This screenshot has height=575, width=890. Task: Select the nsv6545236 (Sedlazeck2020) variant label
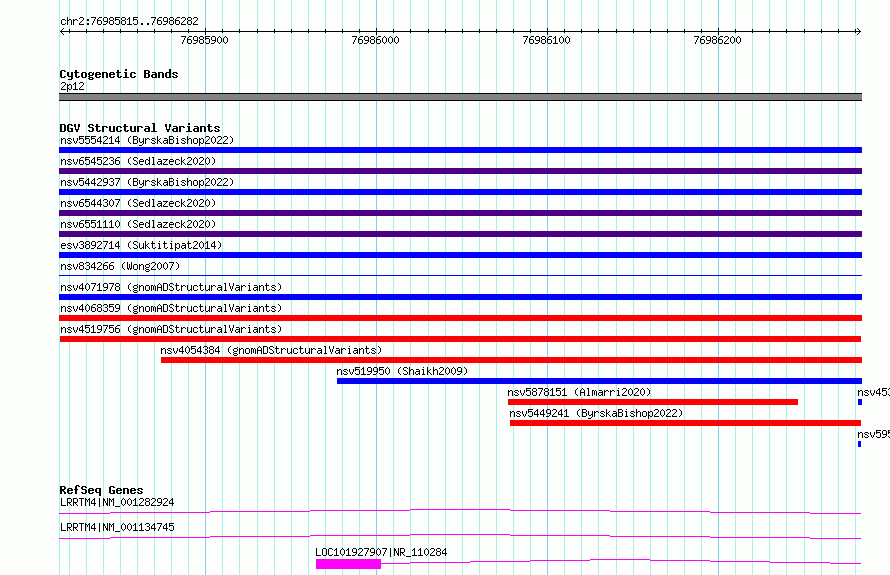click(x=138, y=161)
